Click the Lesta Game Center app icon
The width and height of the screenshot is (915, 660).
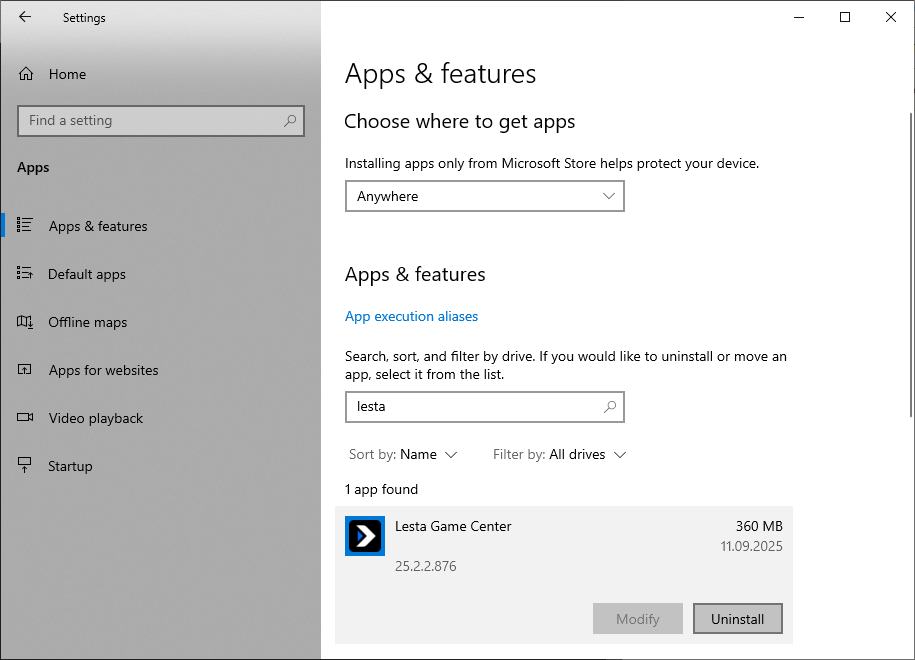tap(365, 536)
